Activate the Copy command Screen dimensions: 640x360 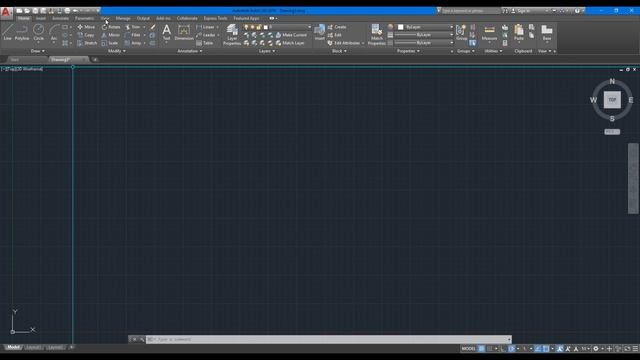coord(86,35)
